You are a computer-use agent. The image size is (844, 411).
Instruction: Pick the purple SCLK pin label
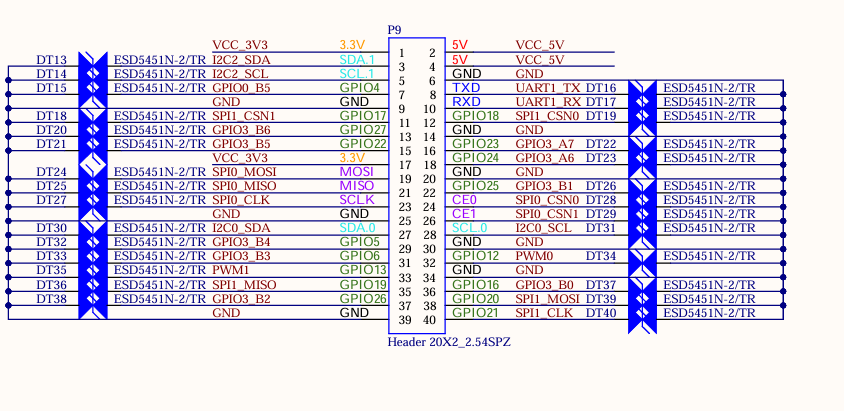356,200
